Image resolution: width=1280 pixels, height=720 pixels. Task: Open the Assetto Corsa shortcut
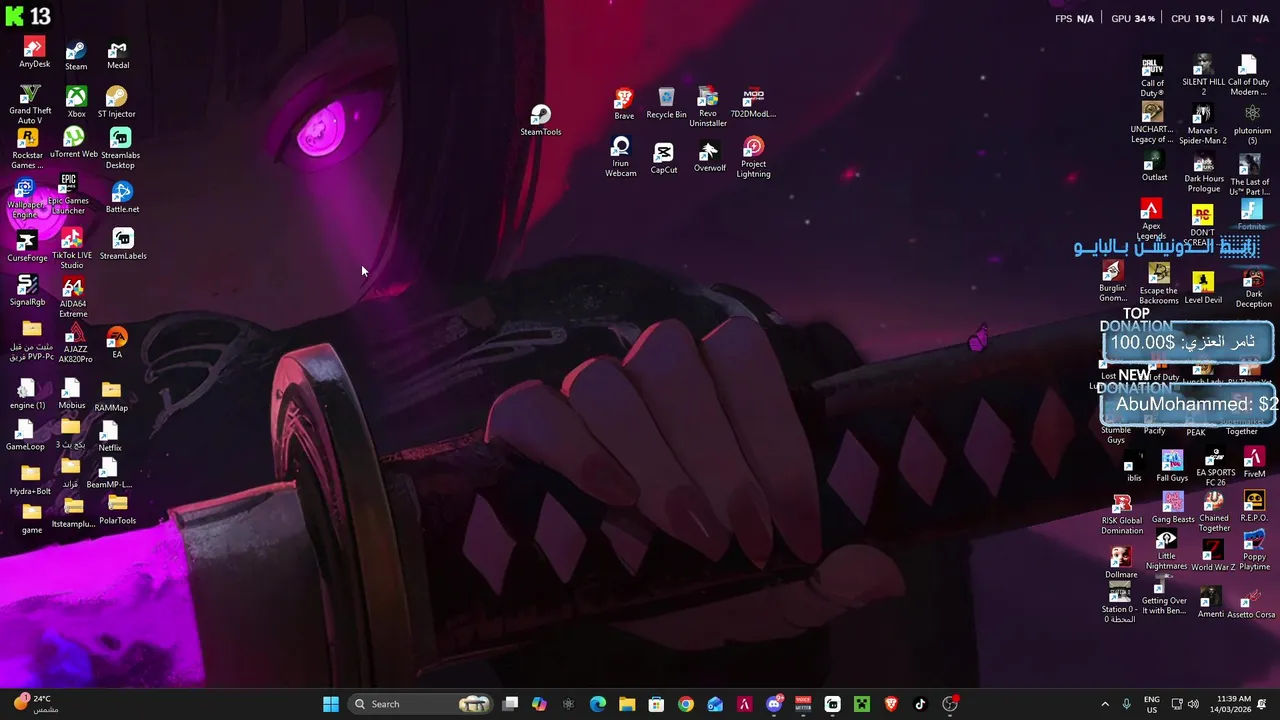pyautogui.click(x=1251, y=604)
